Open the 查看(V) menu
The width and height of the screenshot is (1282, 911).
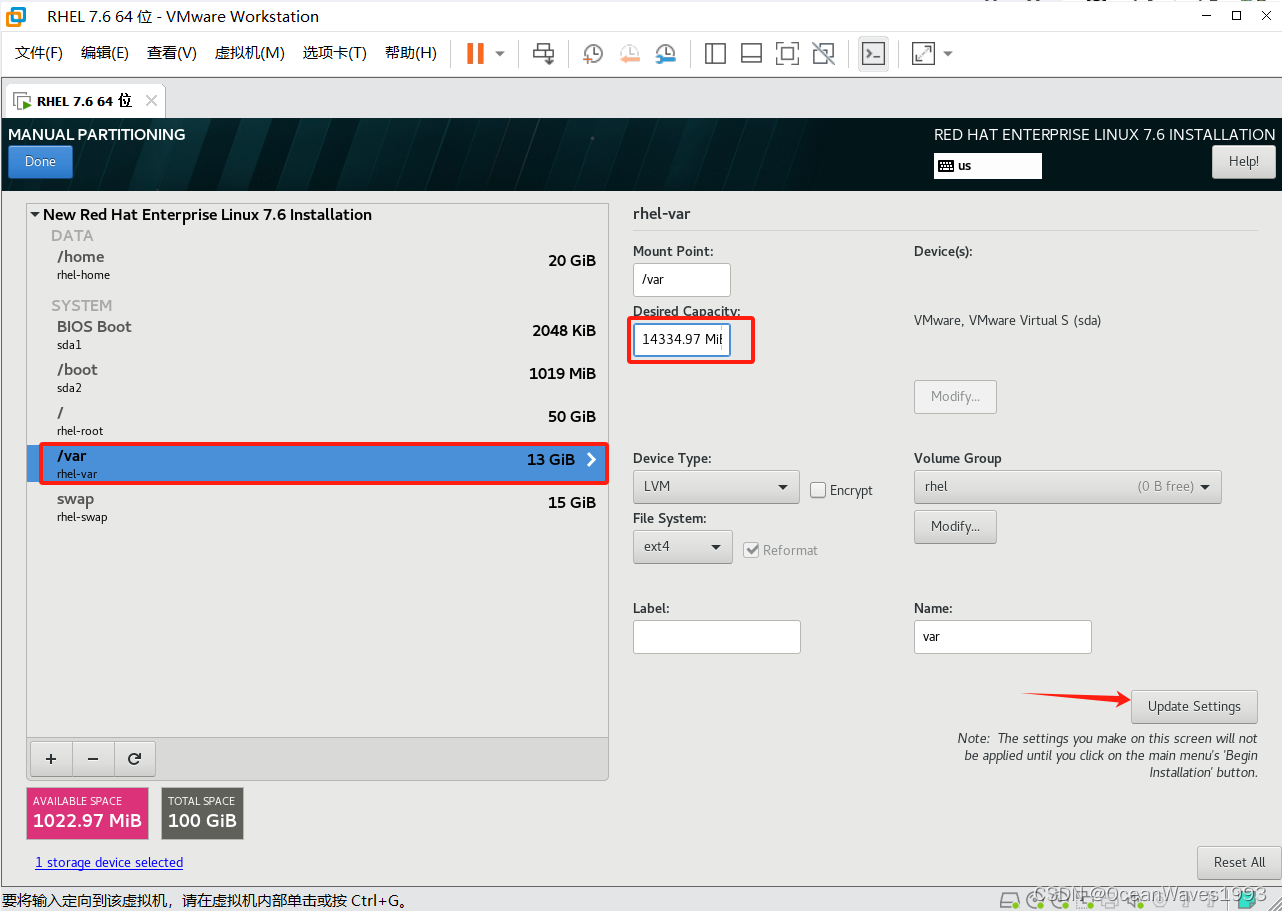[172, 53]
